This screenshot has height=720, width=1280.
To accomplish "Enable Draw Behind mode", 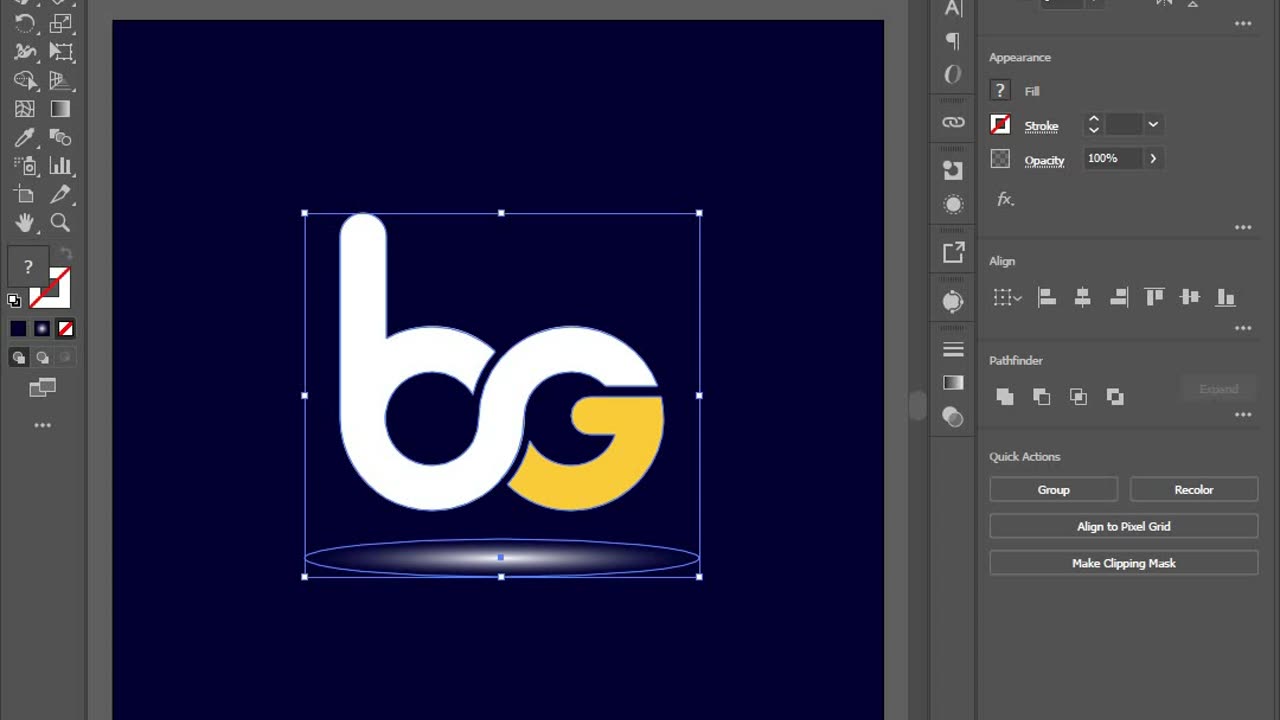I will pyautogui.click(x=42, y=357).
